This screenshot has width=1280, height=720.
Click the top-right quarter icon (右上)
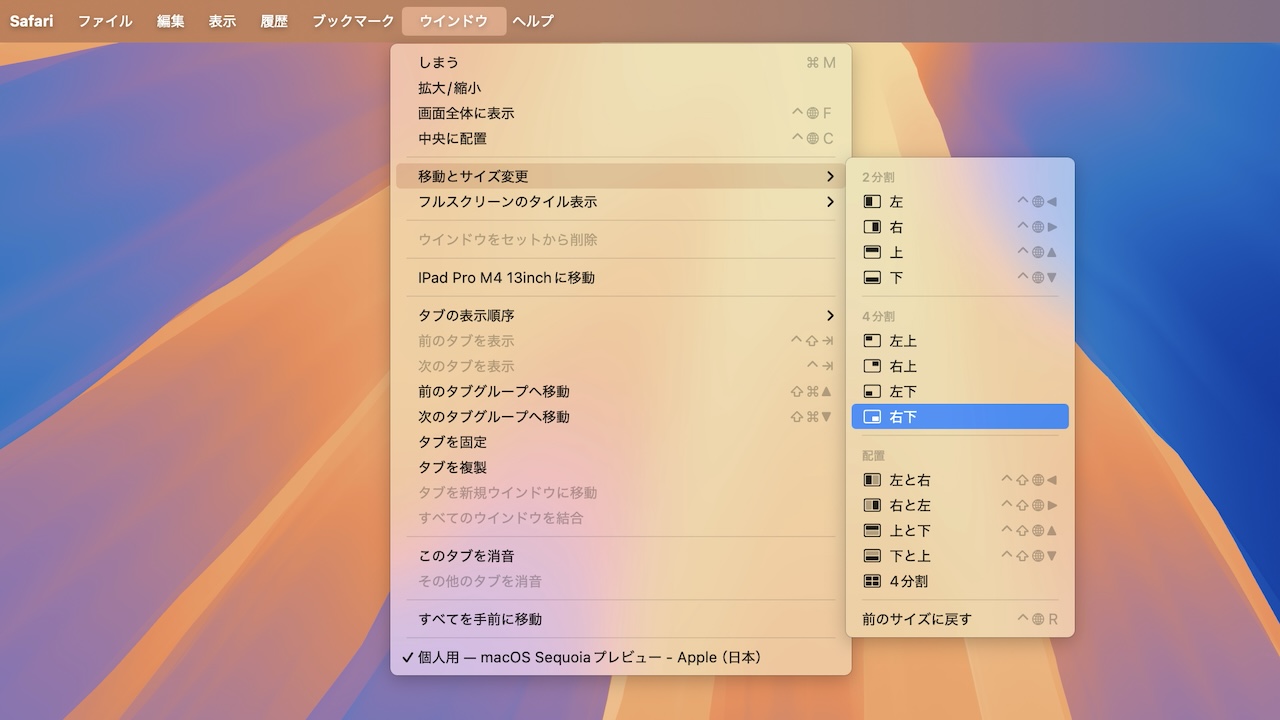point(872,366)
